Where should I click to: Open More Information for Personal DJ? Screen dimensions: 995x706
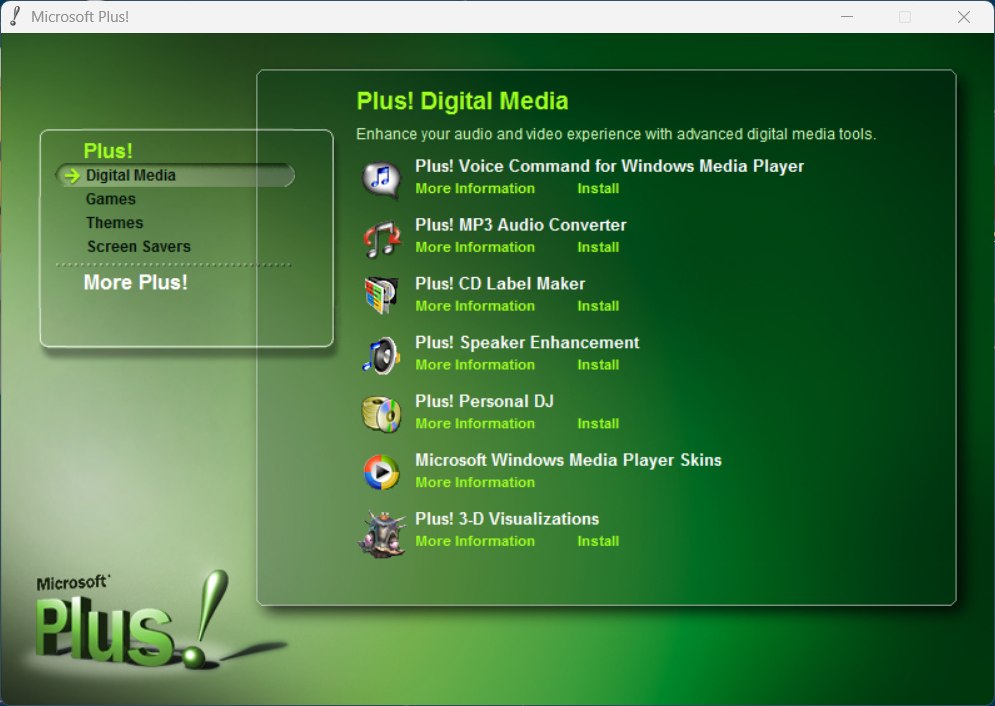tap(475, 424)
